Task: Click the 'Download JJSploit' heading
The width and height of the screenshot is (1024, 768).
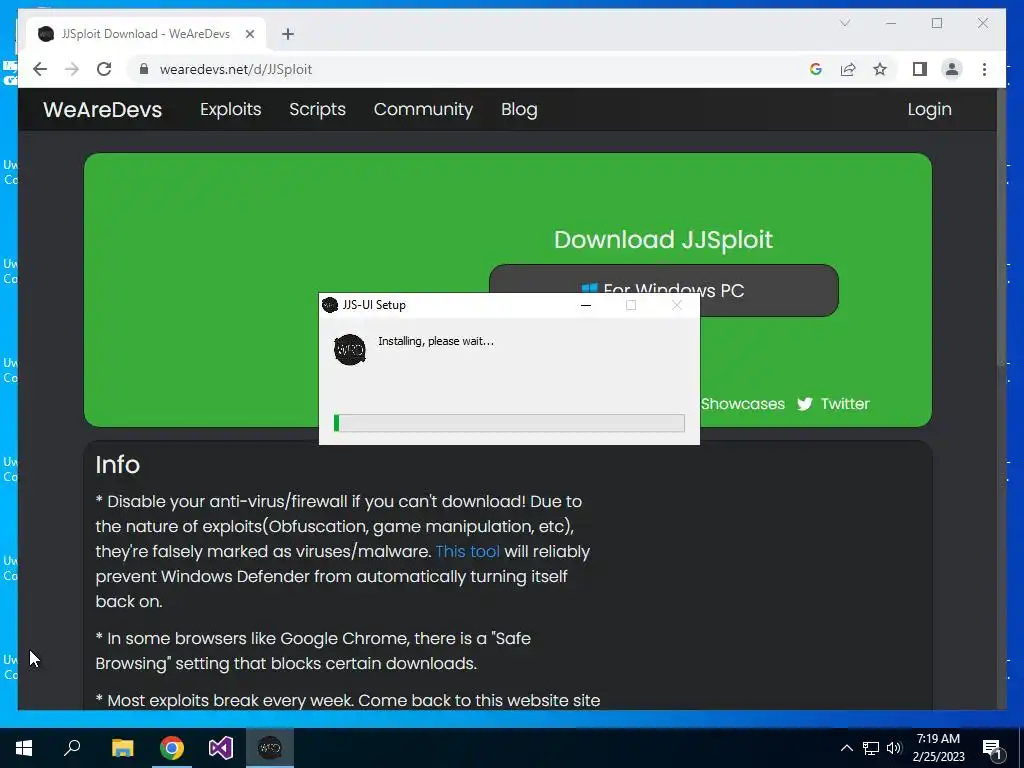Action: pos(664,240)
